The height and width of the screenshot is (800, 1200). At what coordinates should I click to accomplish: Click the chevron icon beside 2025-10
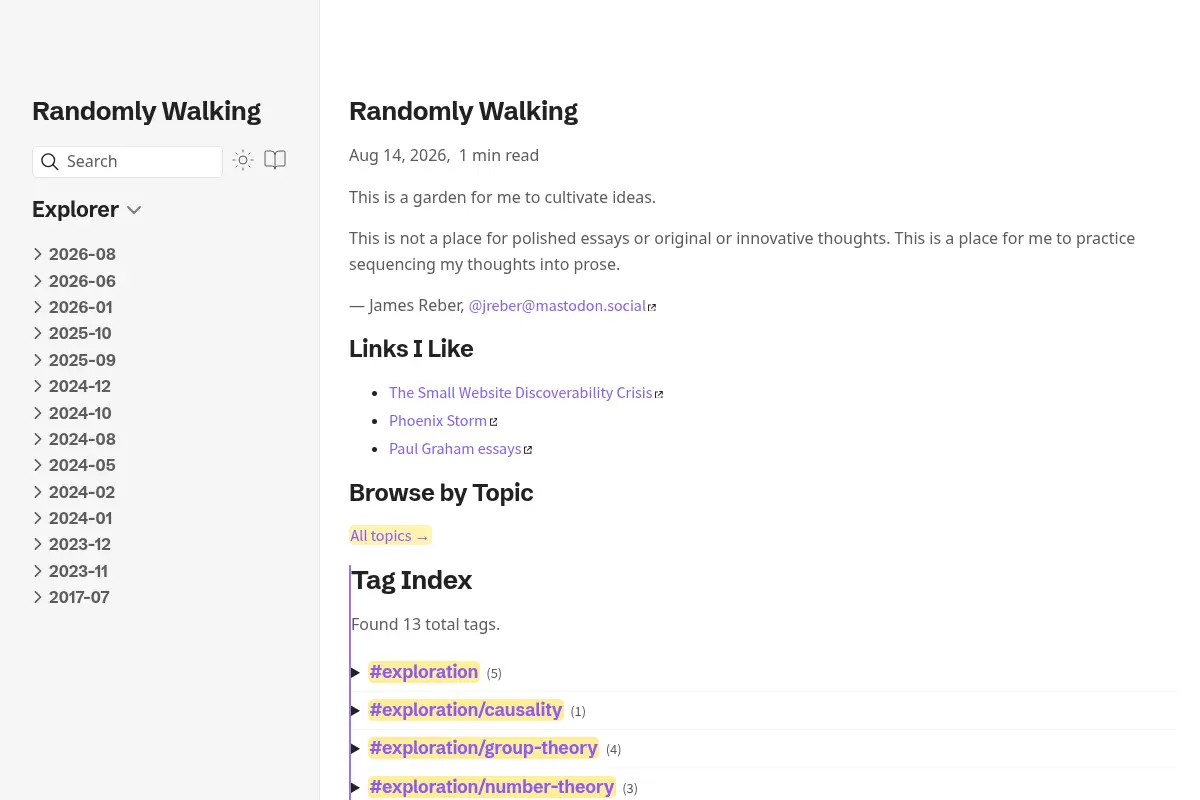[x=38, y=333]
